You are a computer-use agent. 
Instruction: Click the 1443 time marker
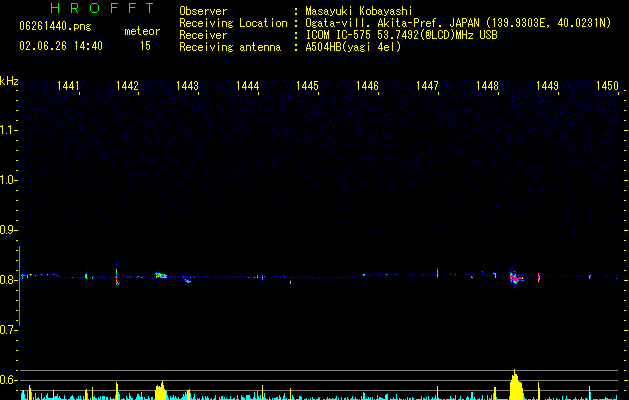[x=187, y=86]
